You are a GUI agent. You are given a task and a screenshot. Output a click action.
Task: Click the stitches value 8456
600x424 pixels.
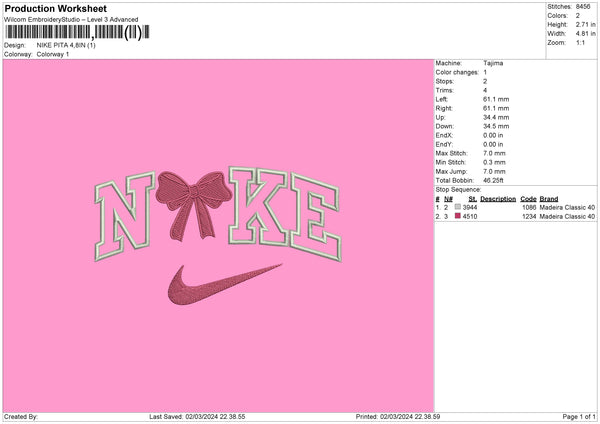(583, 7)
